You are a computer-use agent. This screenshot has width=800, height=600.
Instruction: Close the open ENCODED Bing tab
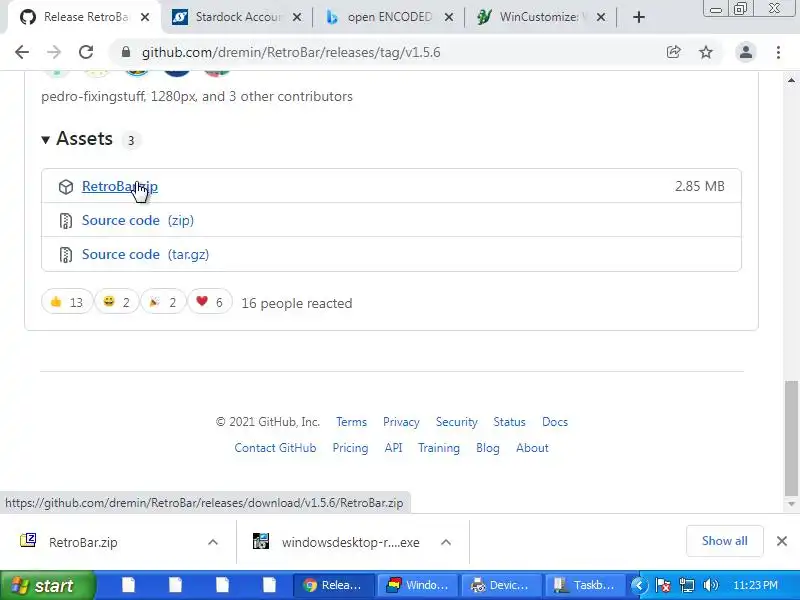(x=448, y=17)
